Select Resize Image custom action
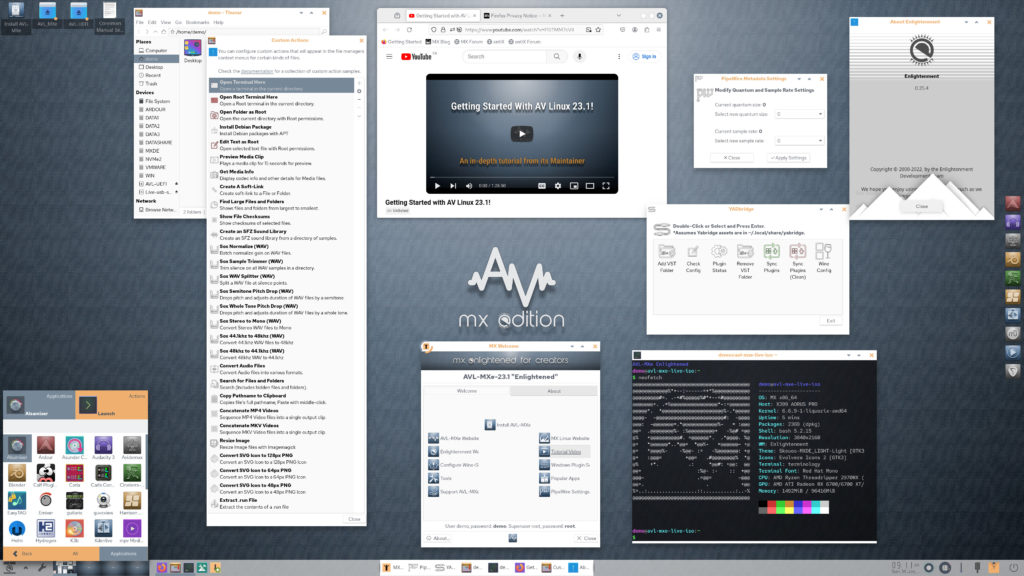 click(281, 443)
